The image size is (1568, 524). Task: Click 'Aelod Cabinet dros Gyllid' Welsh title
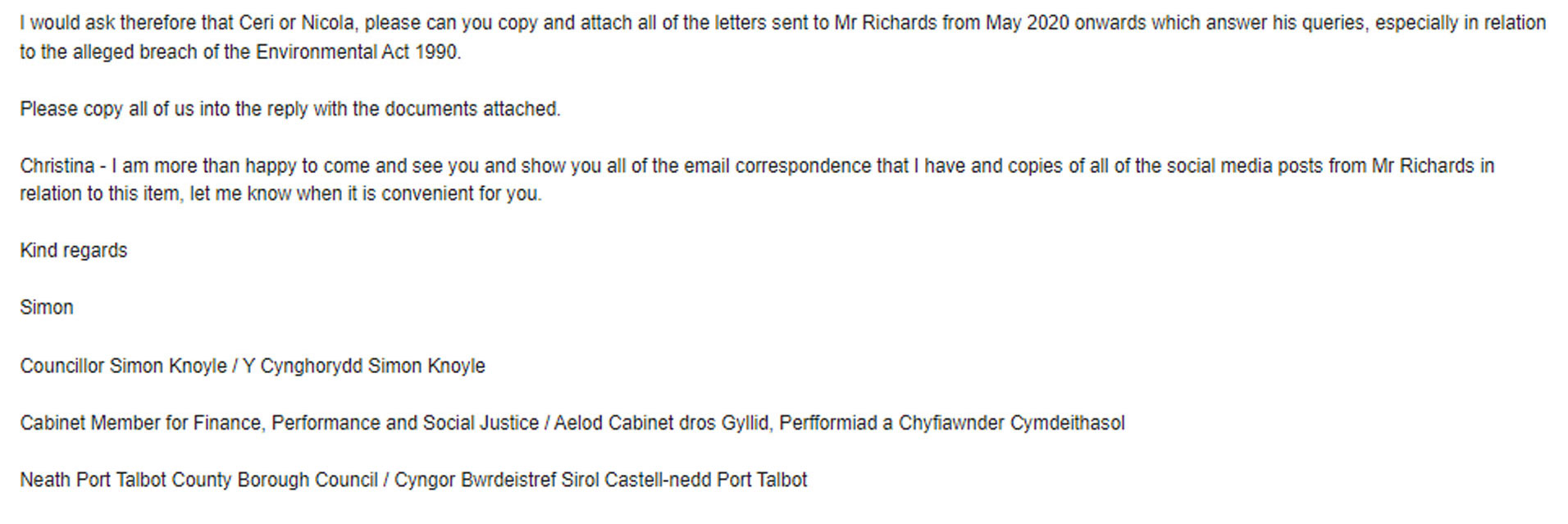(x=663, y=423)
